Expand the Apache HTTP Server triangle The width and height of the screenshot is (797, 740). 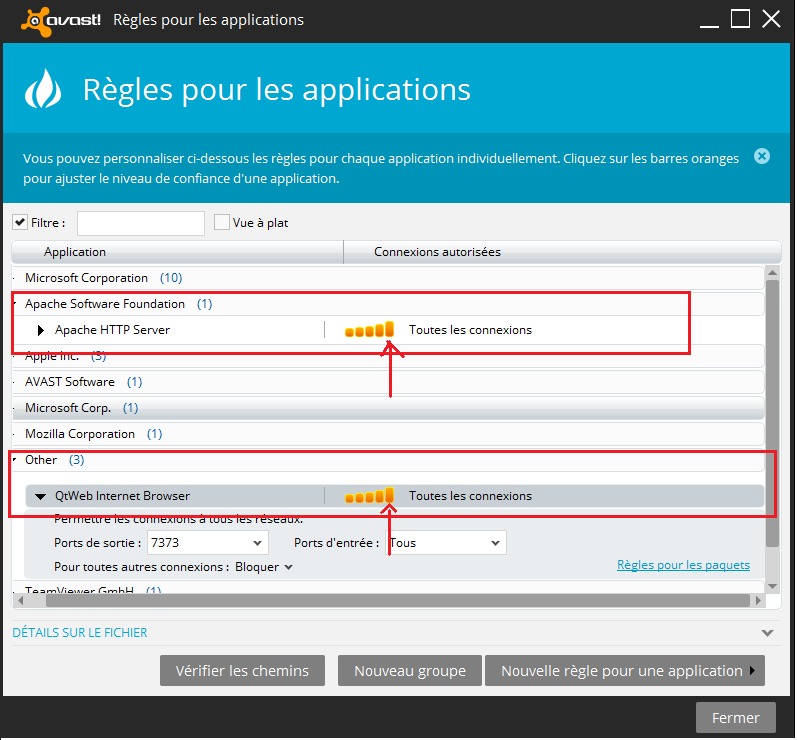41,330
